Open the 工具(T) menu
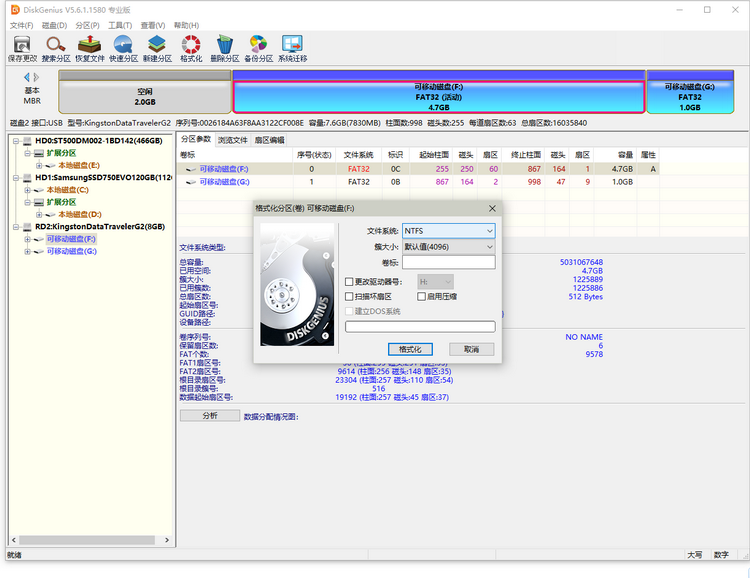This screenshot has height=578, width=750. point(120,25)
